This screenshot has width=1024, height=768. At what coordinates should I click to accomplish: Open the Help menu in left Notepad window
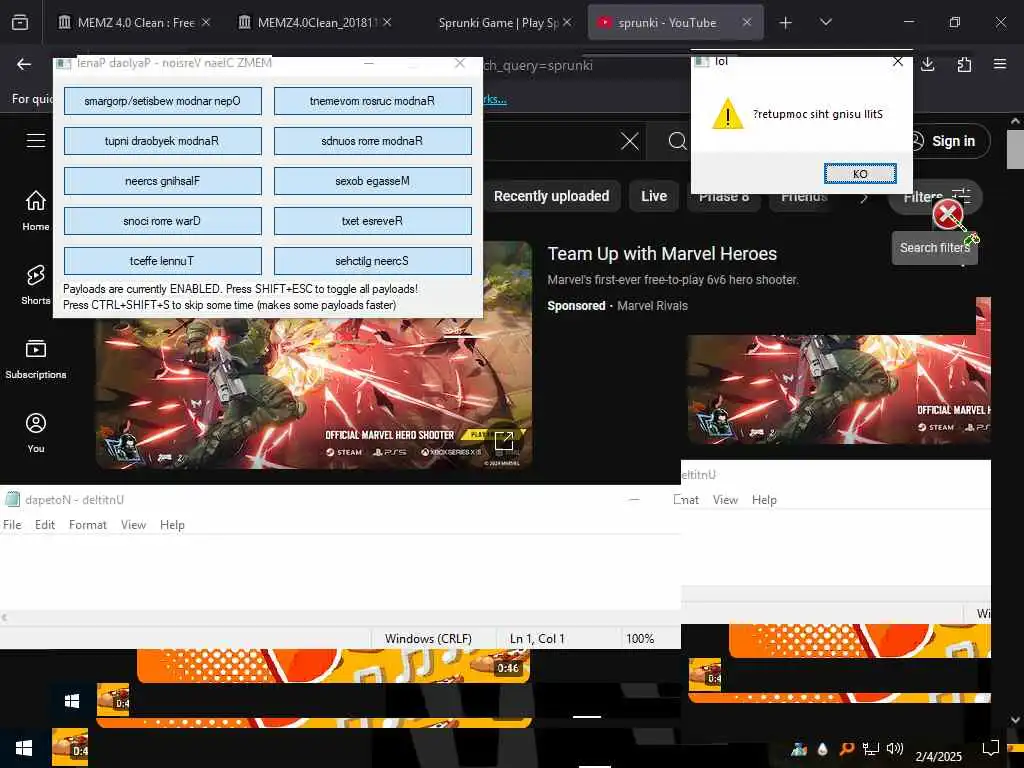[172, 524]
